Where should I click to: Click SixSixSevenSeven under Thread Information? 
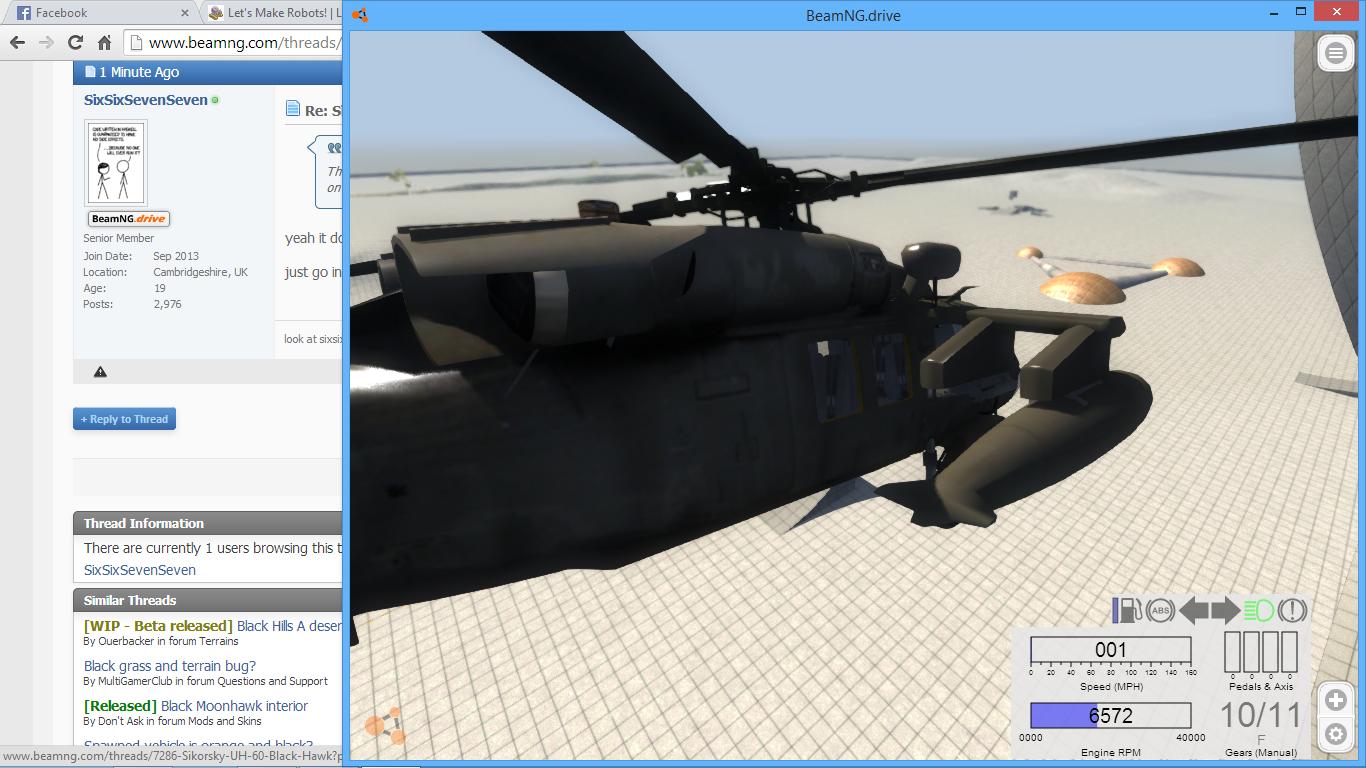click(140, 570)
